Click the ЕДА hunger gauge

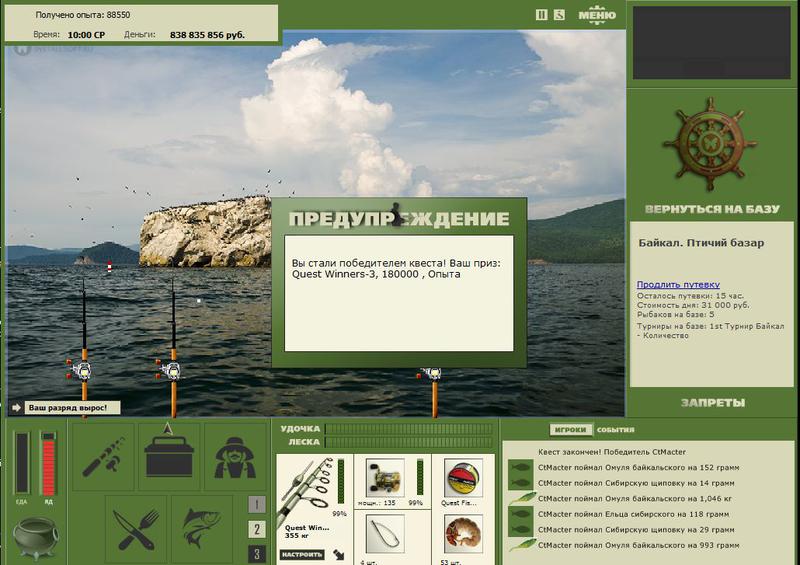[21, 463]
